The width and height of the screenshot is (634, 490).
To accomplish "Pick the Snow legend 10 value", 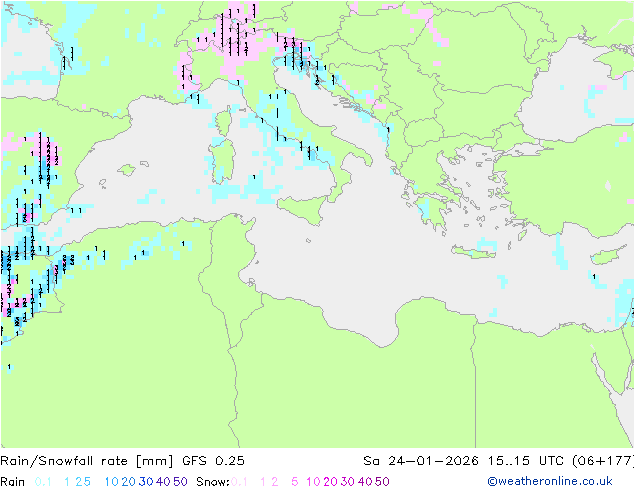I will [313, 482].
